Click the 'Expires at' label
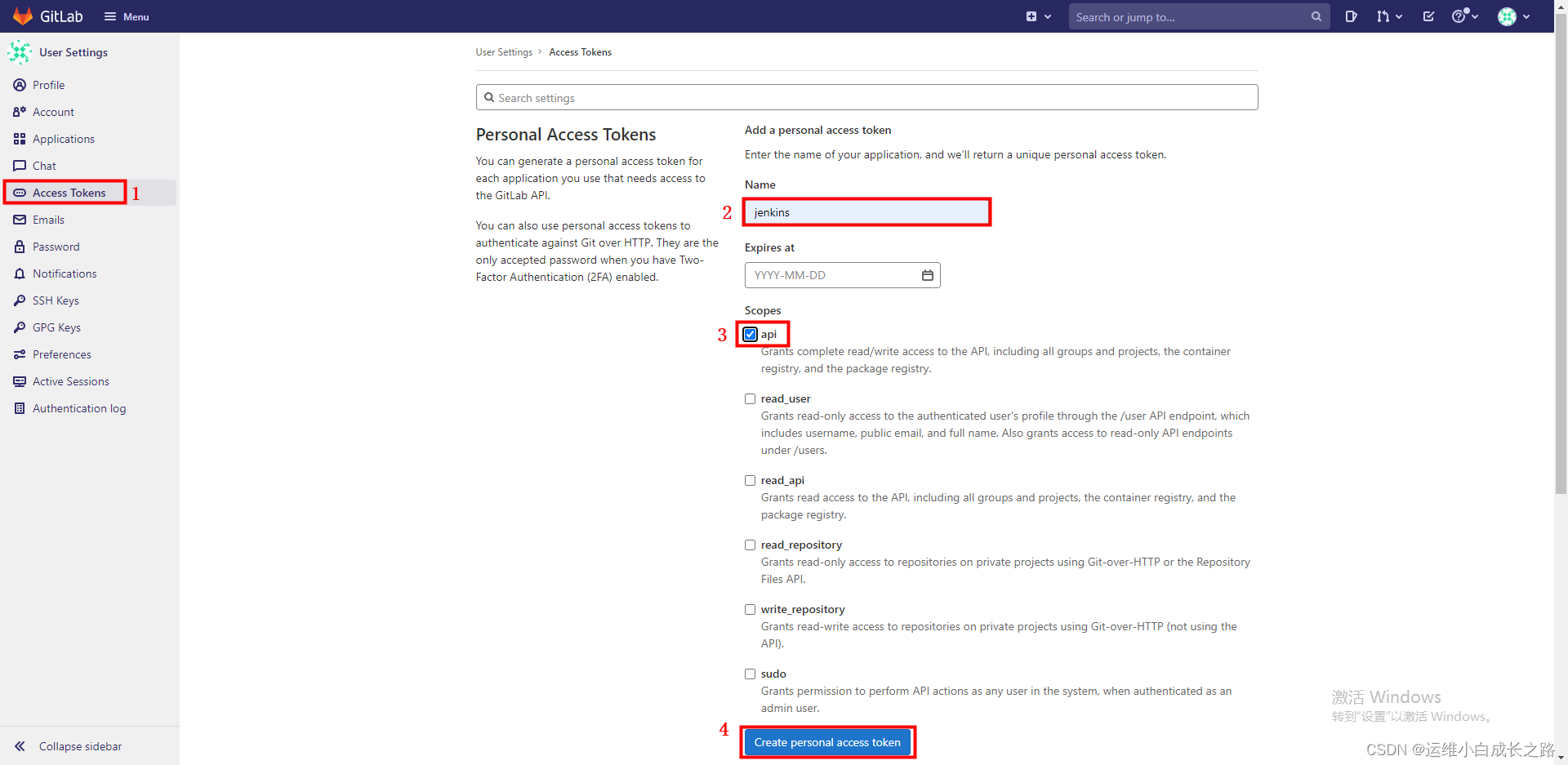The height and width of the screenshot is (765, 1568). (769, 247)
